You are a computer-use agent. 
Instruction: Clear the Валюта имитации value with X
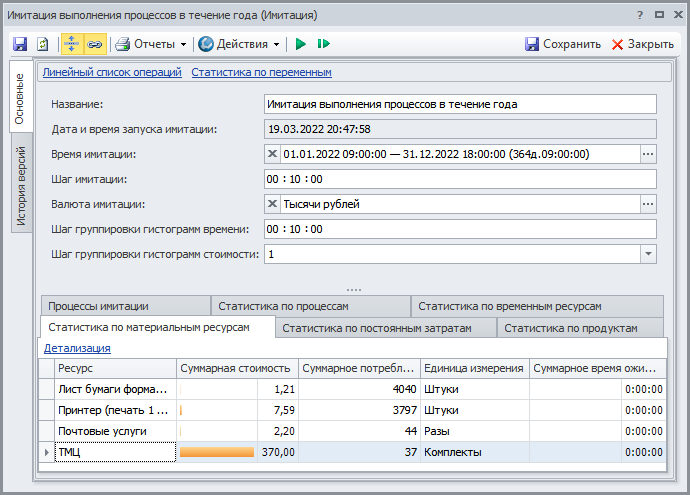click(273, 204)
